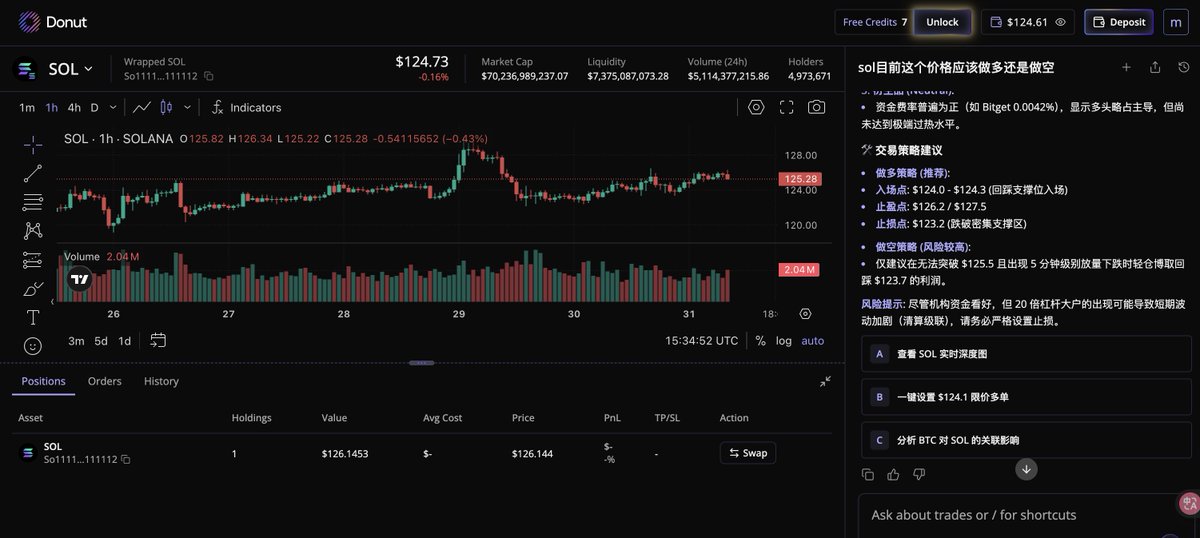Click the Deposit button

click(1119, 22)
